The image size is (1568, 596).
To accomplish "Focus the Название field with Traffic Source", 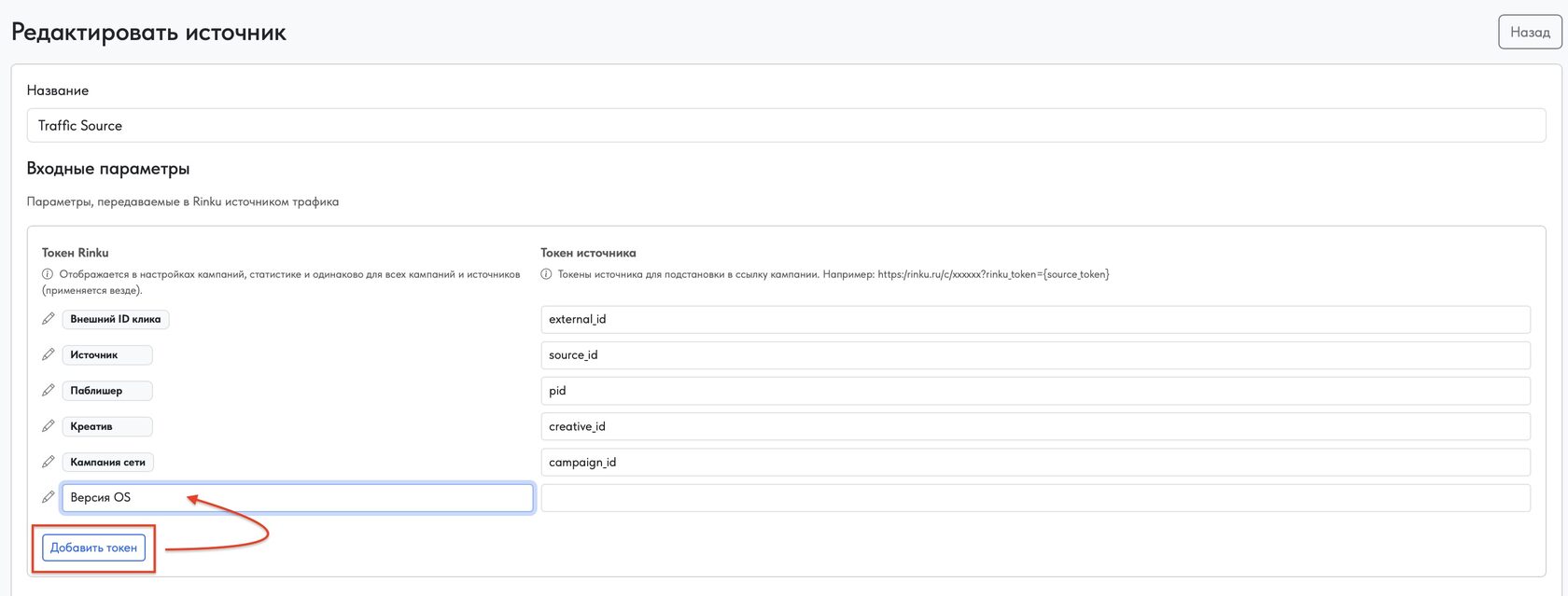I will 786,126.
